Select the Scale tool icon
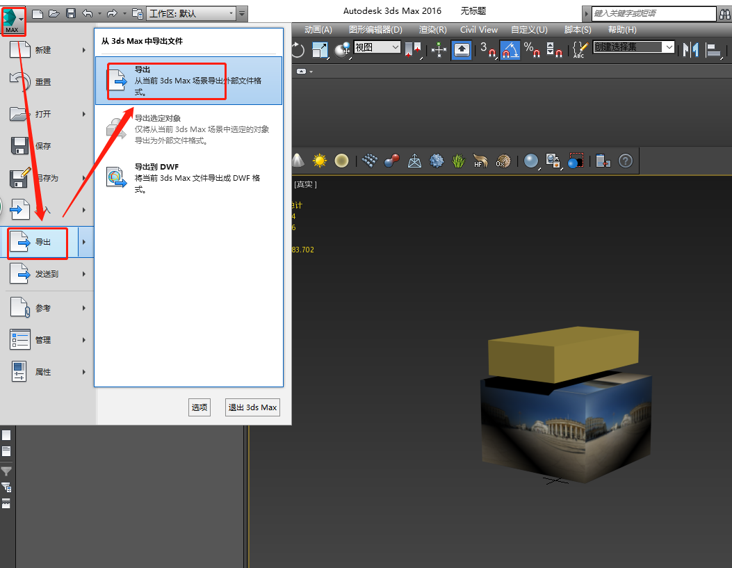732x568 pixels. pos(320,50)
